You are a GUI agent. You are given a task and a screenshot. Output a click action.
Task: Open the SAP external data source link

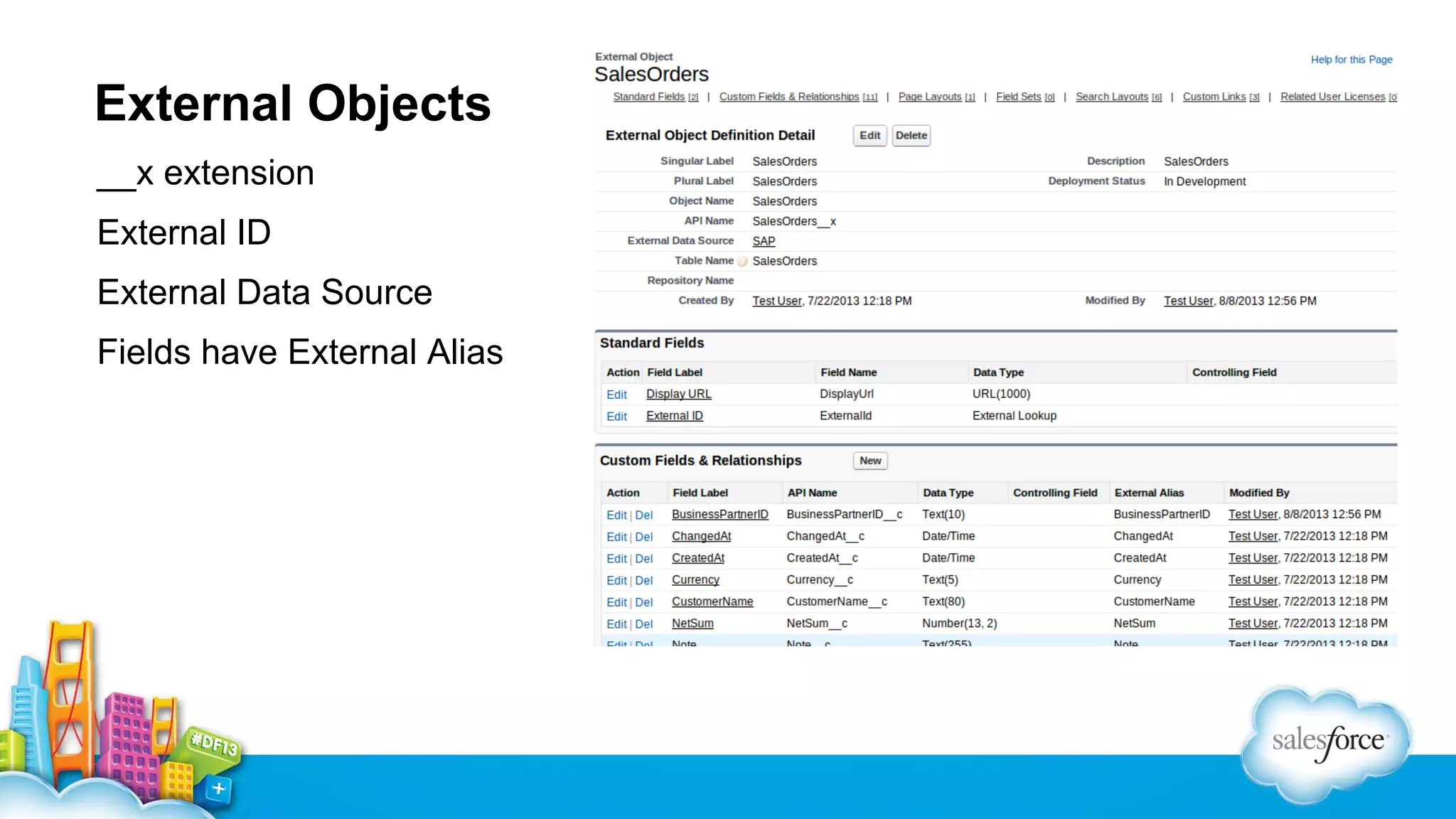764,241
